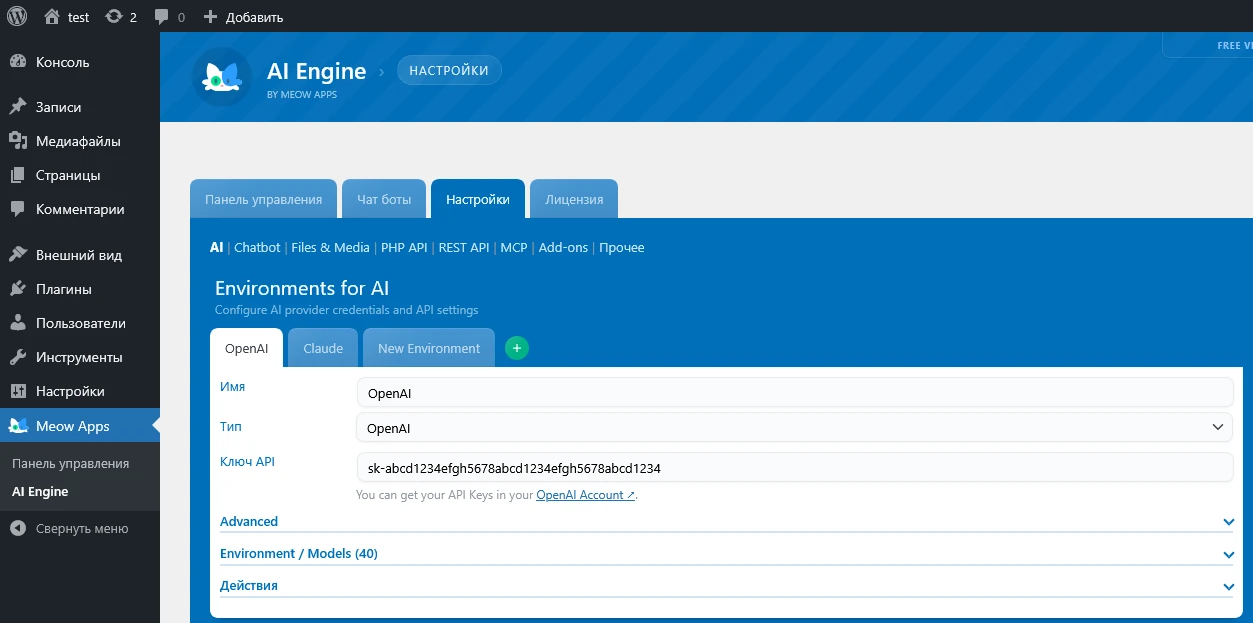Switch to New Environment tab

coord(429,348)
